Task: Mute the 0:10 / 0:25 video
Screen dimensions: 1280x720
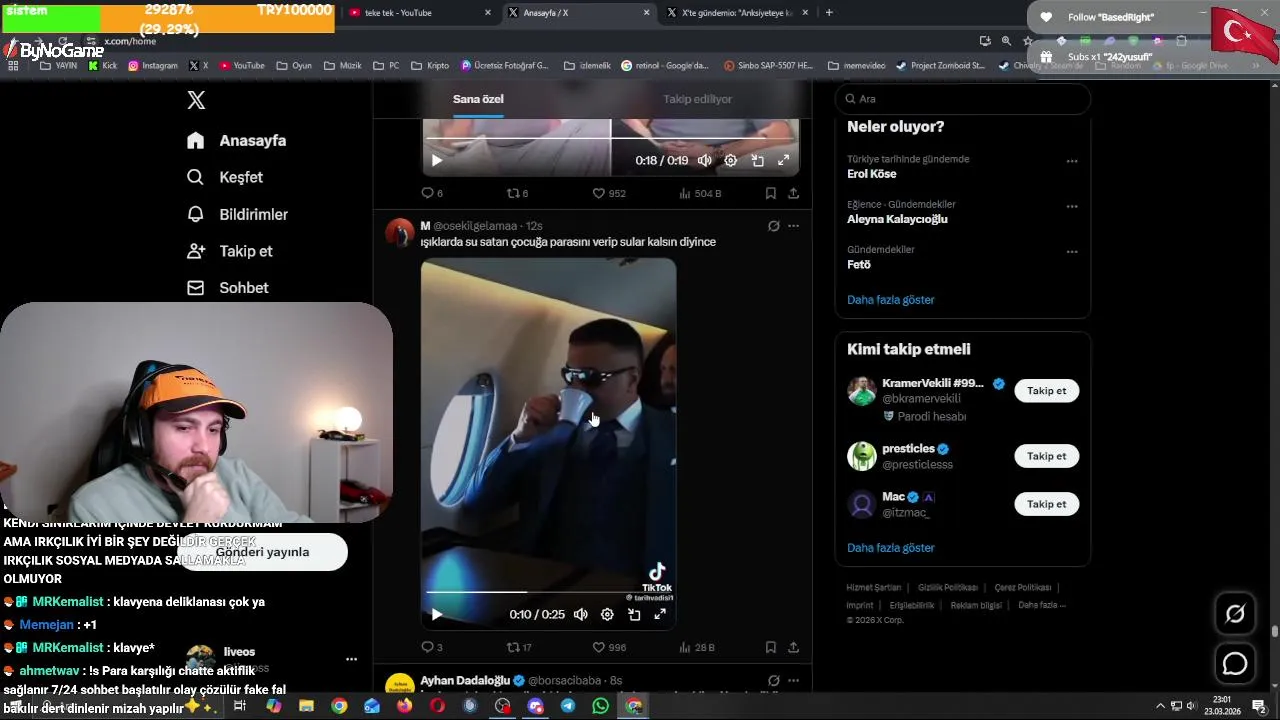Action: pyautogui.click(x=580, y=614)
